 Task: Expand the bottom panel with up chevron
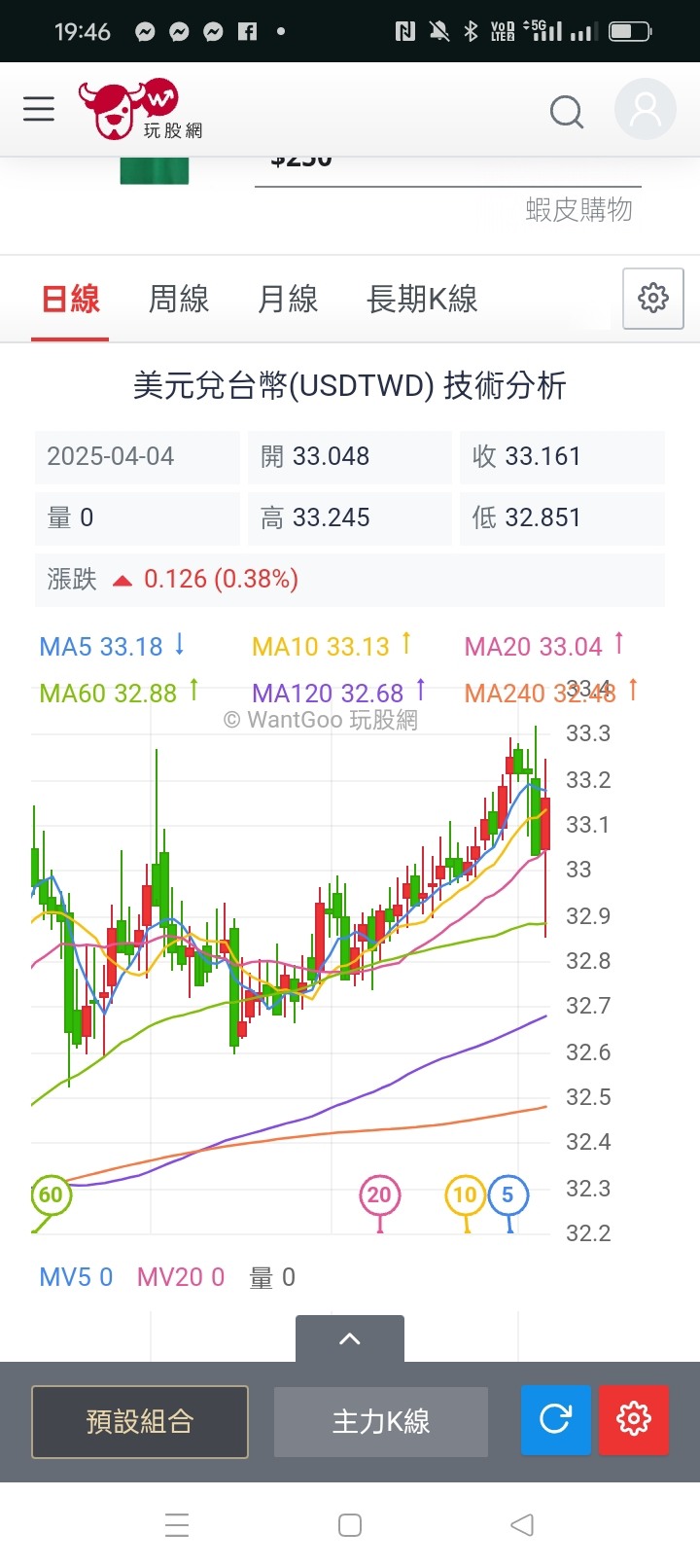(x=350, y=1338)
